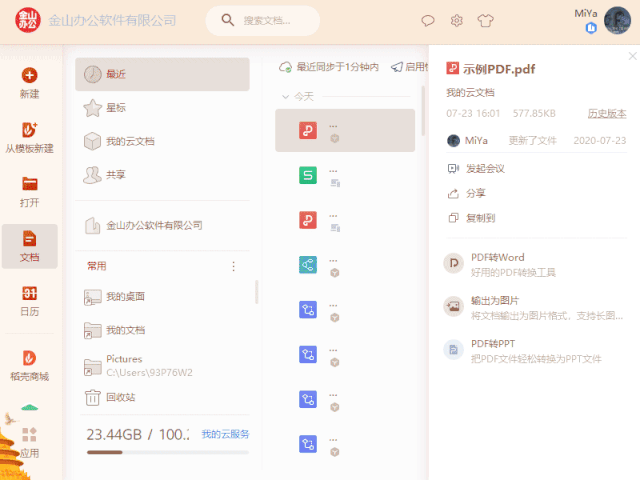Click the navigation panel scrollbar handle
The image size is (640, 480).
(x=256, y=292)
